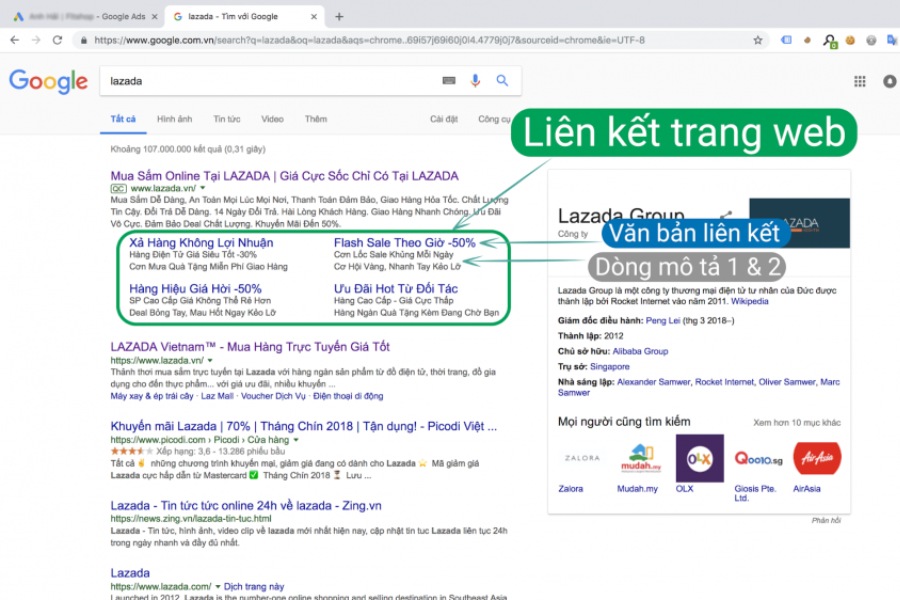Open the Google Translate extension icon
900x600 pixels.
(x=891, y=40)
